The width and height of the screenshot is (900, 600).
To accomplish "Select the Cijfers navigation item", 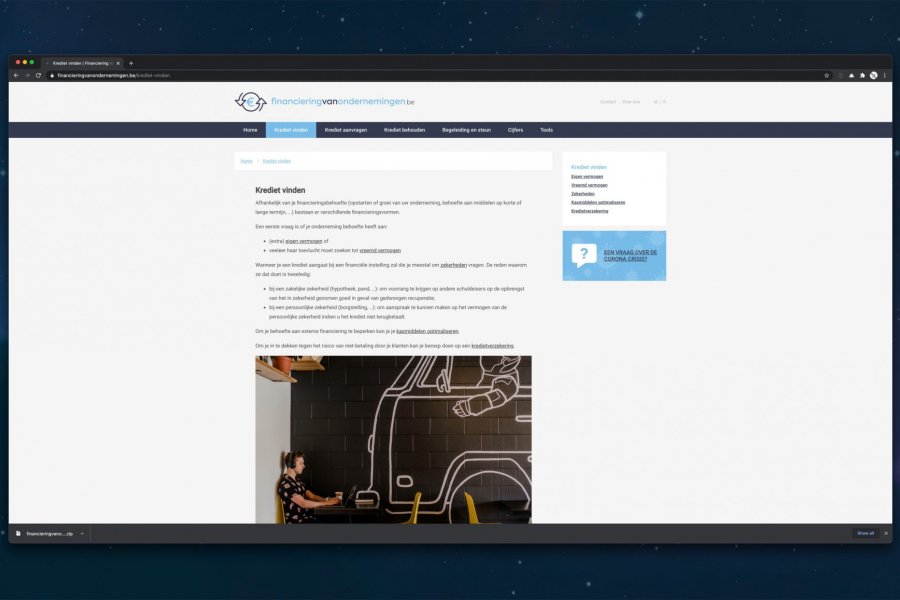I will tap(515, 130).
